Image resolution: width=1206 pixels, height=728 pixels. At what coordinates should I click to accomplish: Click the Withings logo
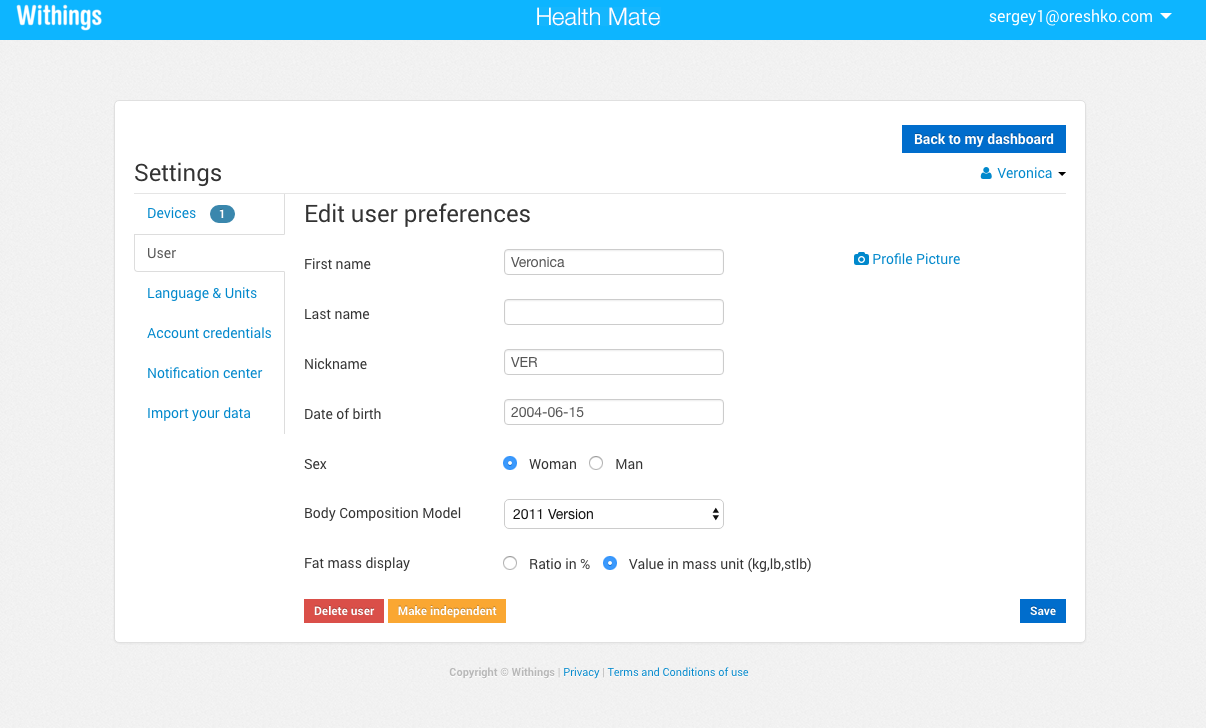(59, 17)
